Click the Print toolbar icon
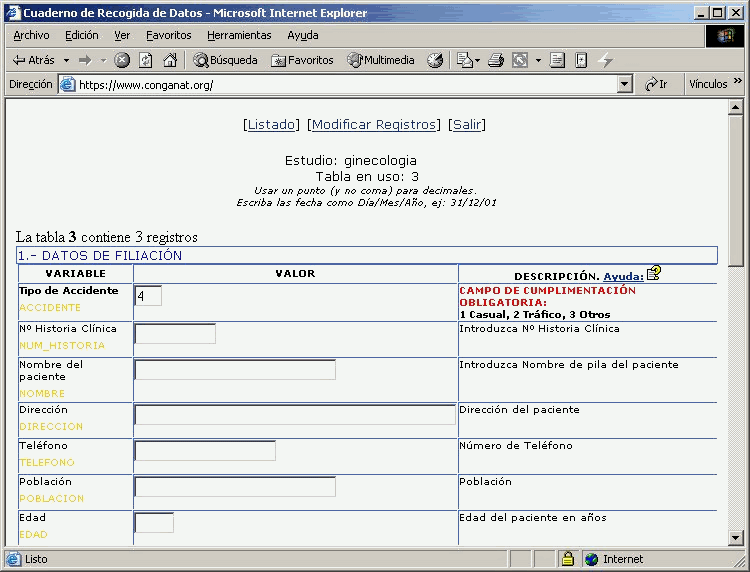 coord(494,60)
